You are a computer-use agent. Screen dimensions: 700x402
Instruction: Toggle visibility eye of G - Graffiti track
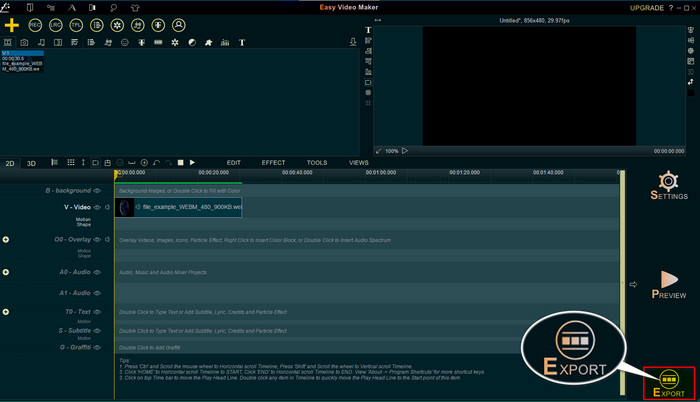pyautogui.click(x=97, y=347)
